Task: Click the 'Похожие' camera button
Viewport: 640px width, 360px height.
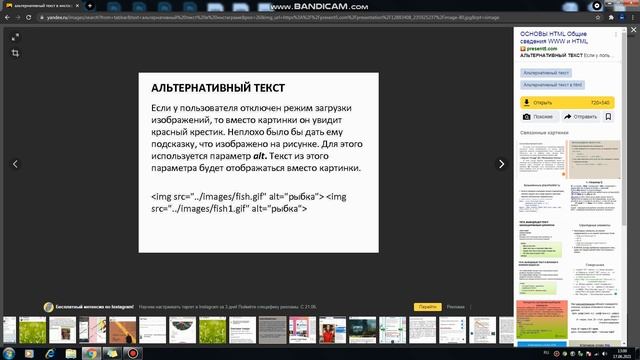Action: (539, 117)
